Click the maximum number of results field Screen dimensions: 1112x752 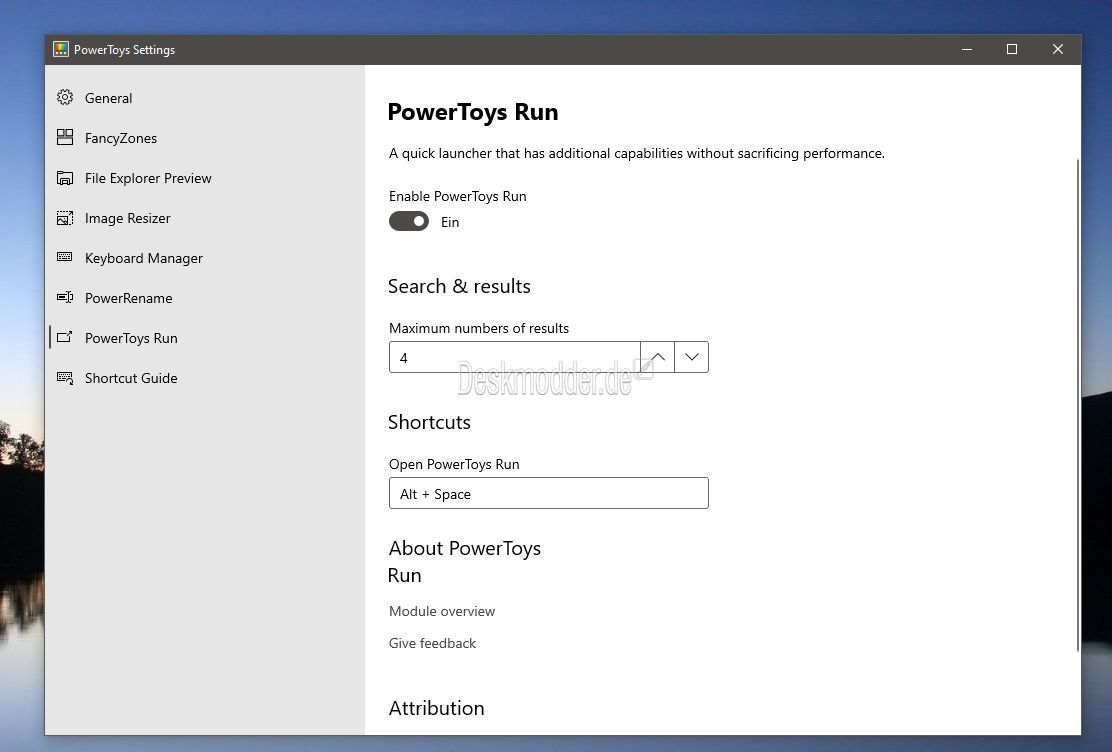click(514, 357)
